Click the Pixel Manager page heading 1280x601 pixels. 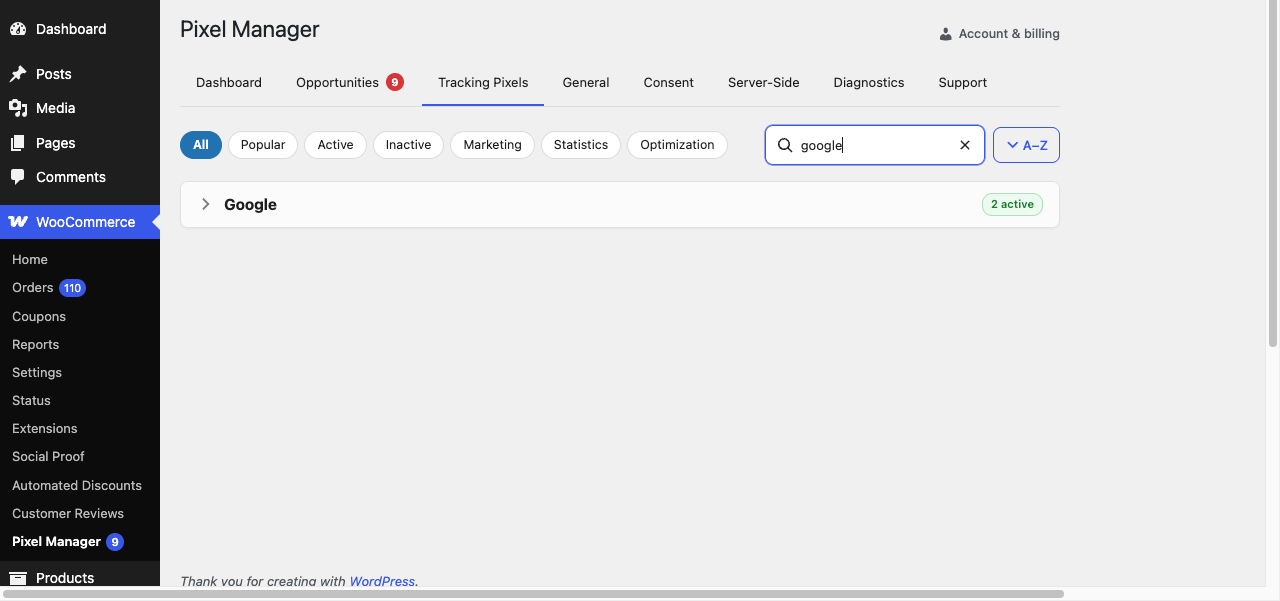pos(250,30)
